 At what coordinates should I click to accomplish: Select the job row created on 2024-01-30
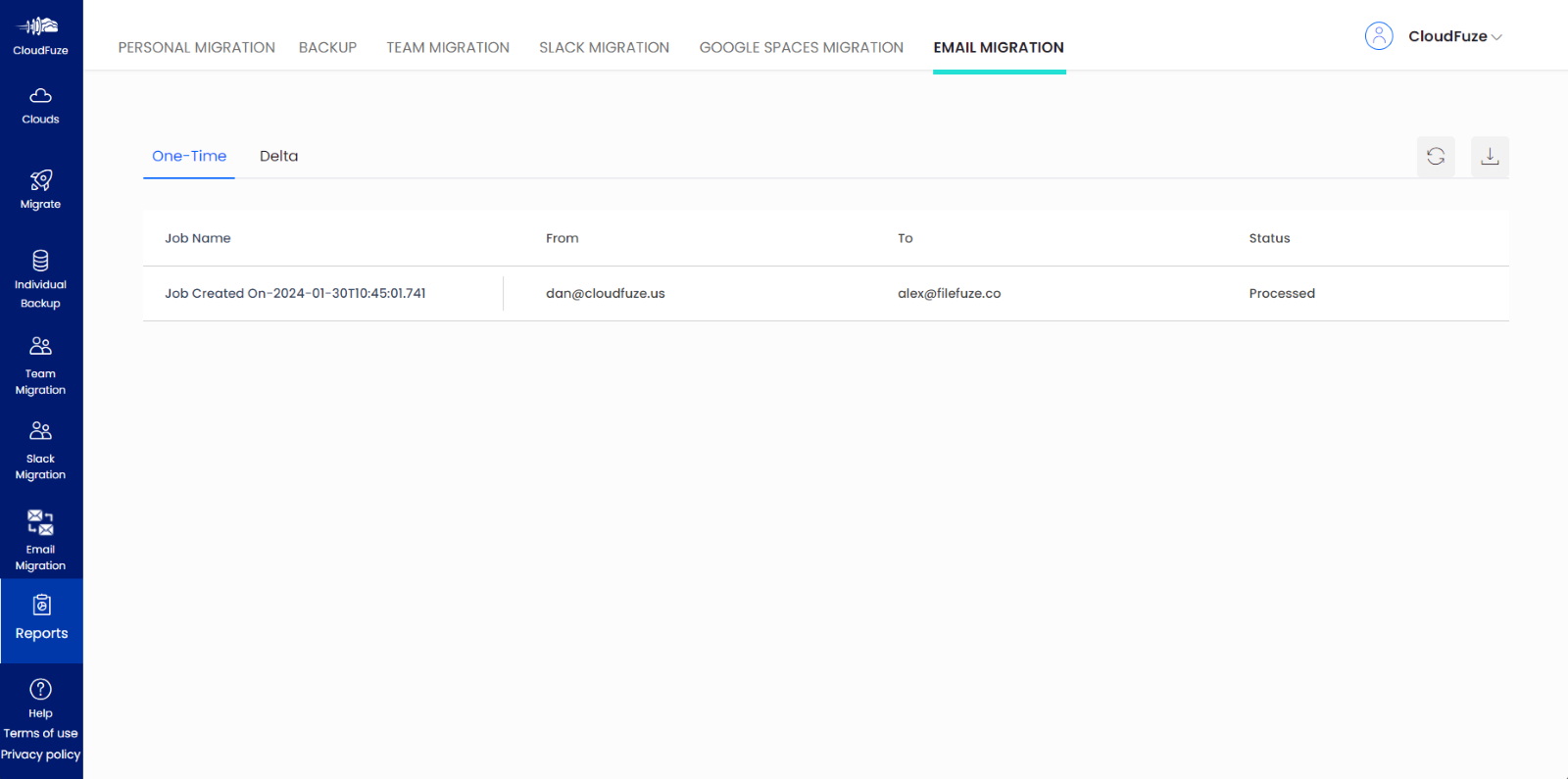[295, 293]
